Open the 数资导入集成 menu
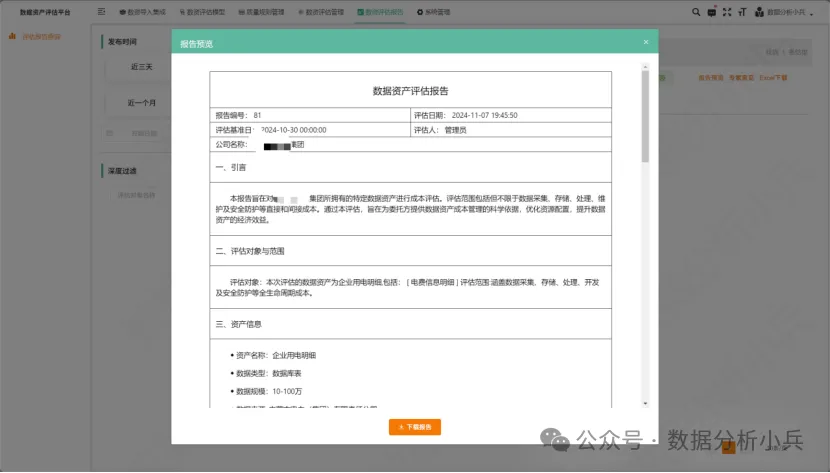Image resolution: width=830 pixels, height=473 pixels. pyautogui.click(x=142, y=12)
